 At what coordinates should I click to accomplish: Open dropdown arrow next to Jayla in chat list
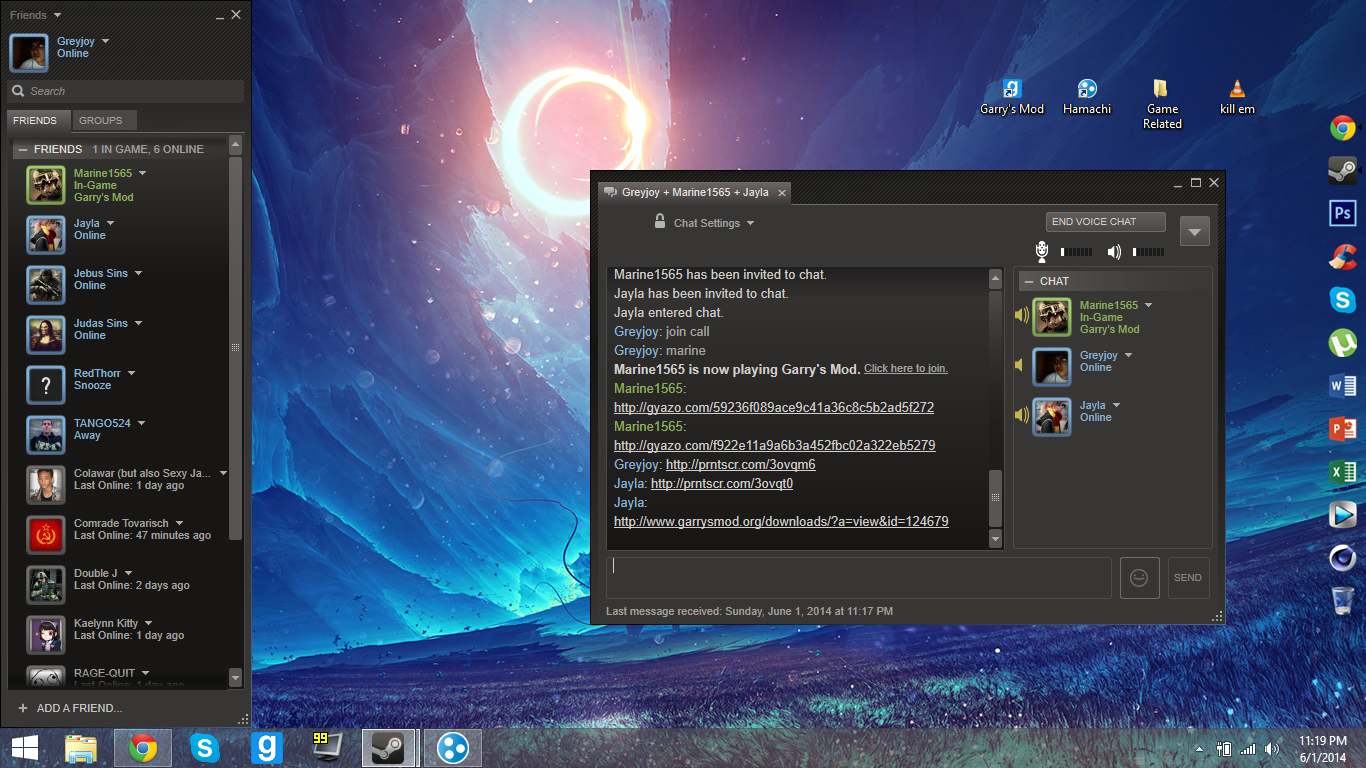tap(1116, 405)
